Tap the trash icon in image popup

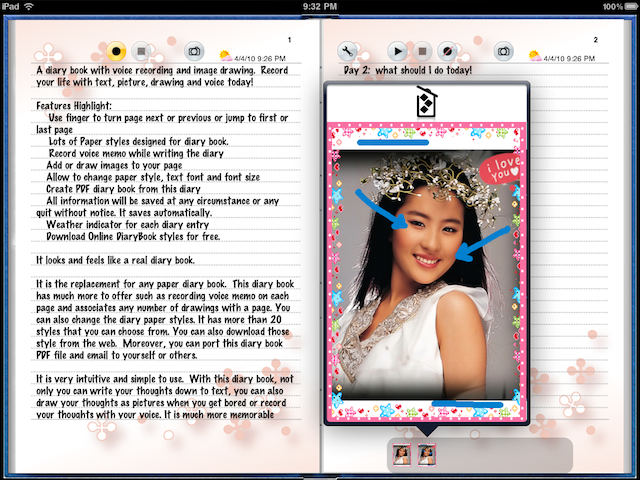click(426, 103)
